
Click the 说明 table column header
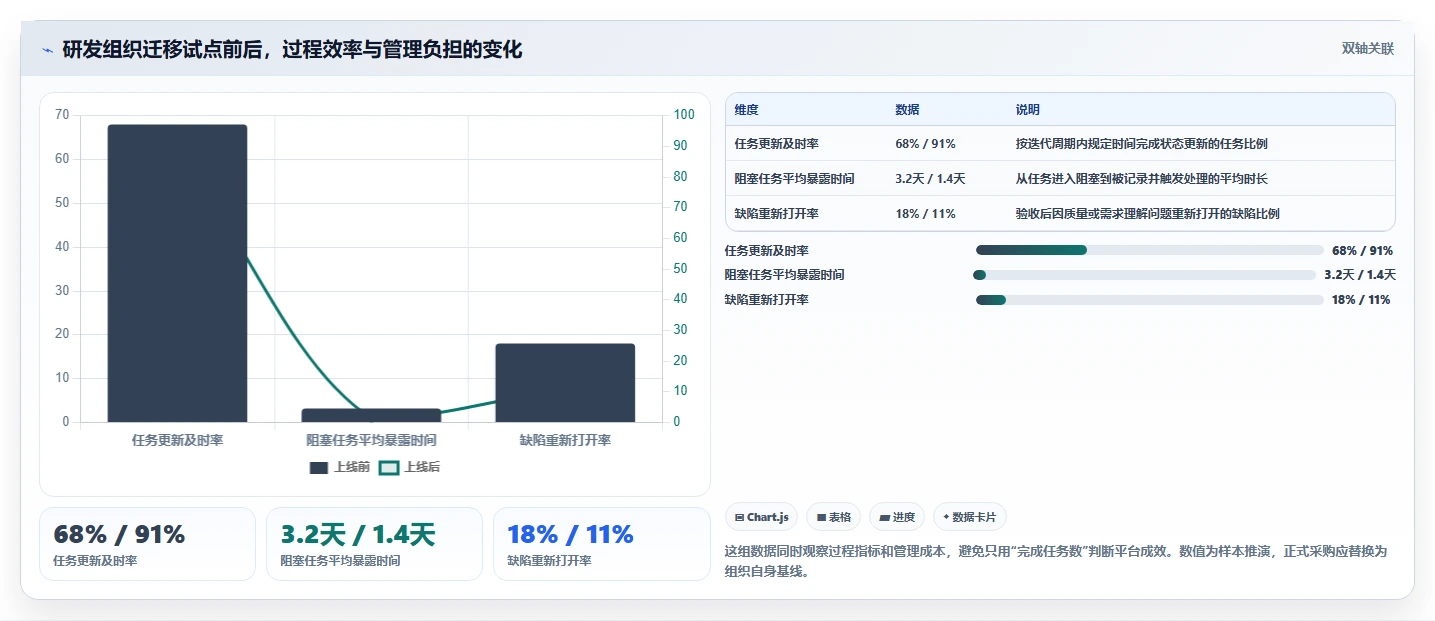pyautogui.click(x=1028, y=110)
